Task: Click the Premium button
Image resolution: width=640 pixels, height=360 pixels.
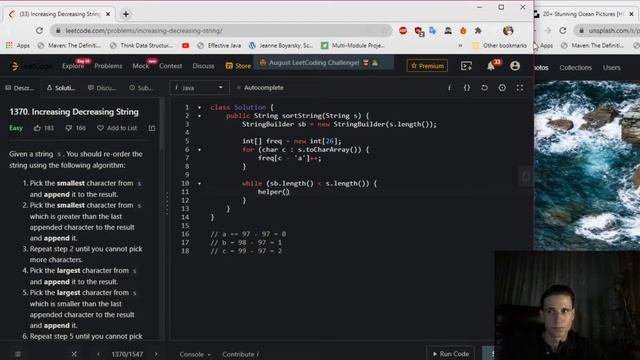Action: 427,66
